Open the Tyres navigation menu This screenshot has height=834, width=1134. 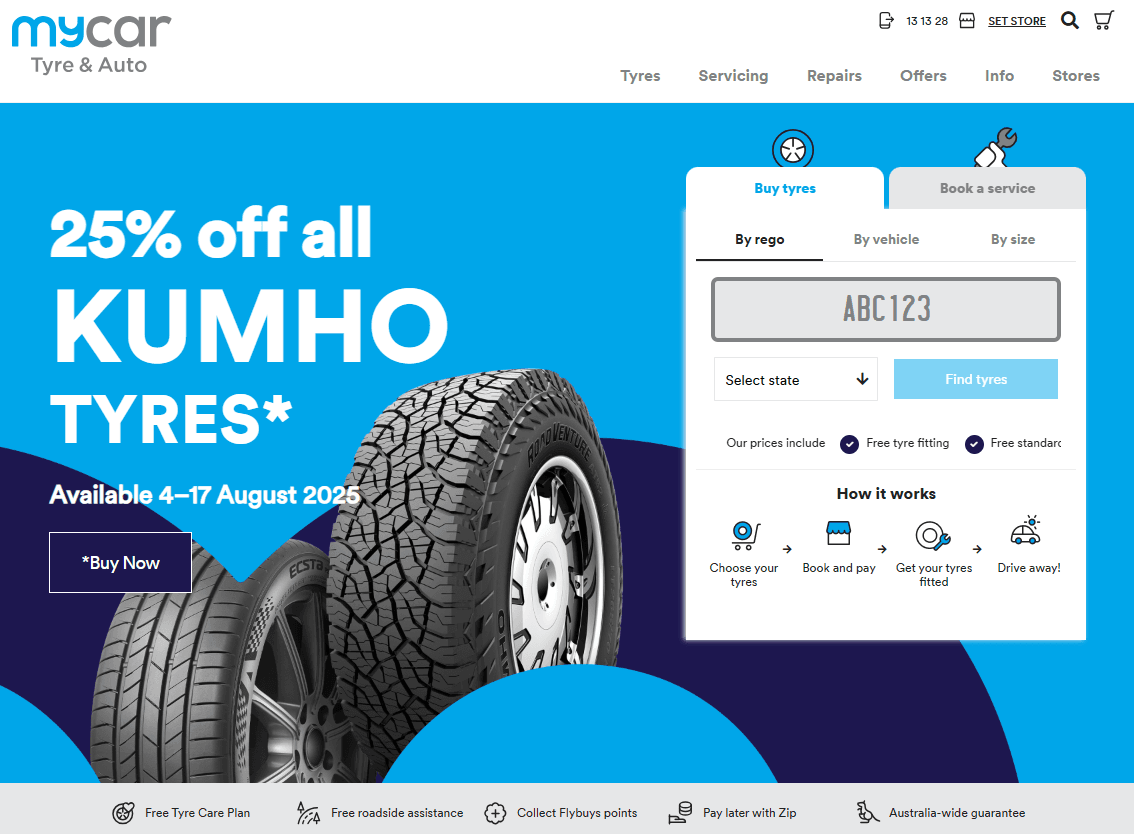pos(640,76)
